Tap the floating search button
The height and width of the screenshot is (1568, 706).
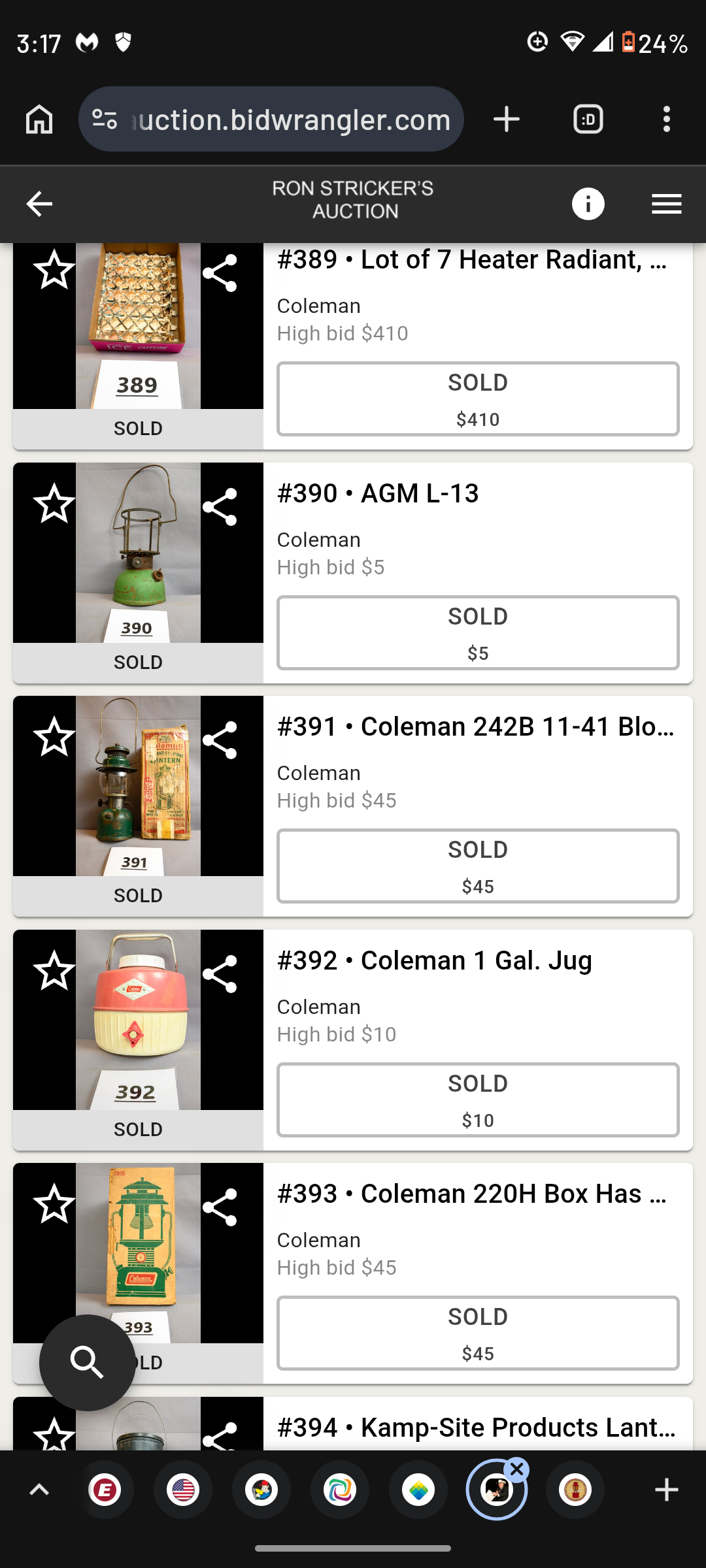(88, 1362)
